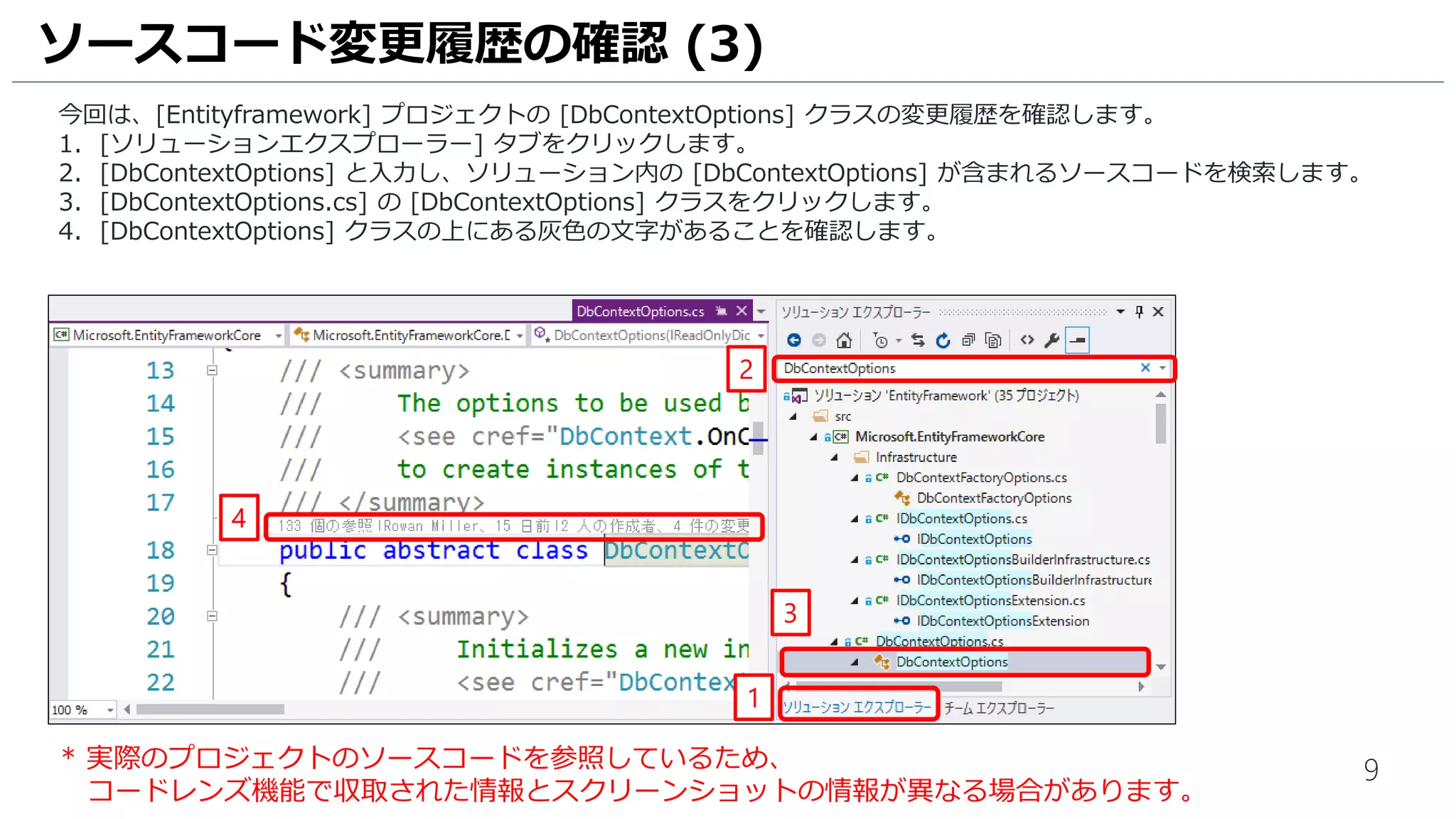Open Solution Explorer window options dropdown
Viewport: 1456px width, 819px height.
click(x=1120, y=311)
